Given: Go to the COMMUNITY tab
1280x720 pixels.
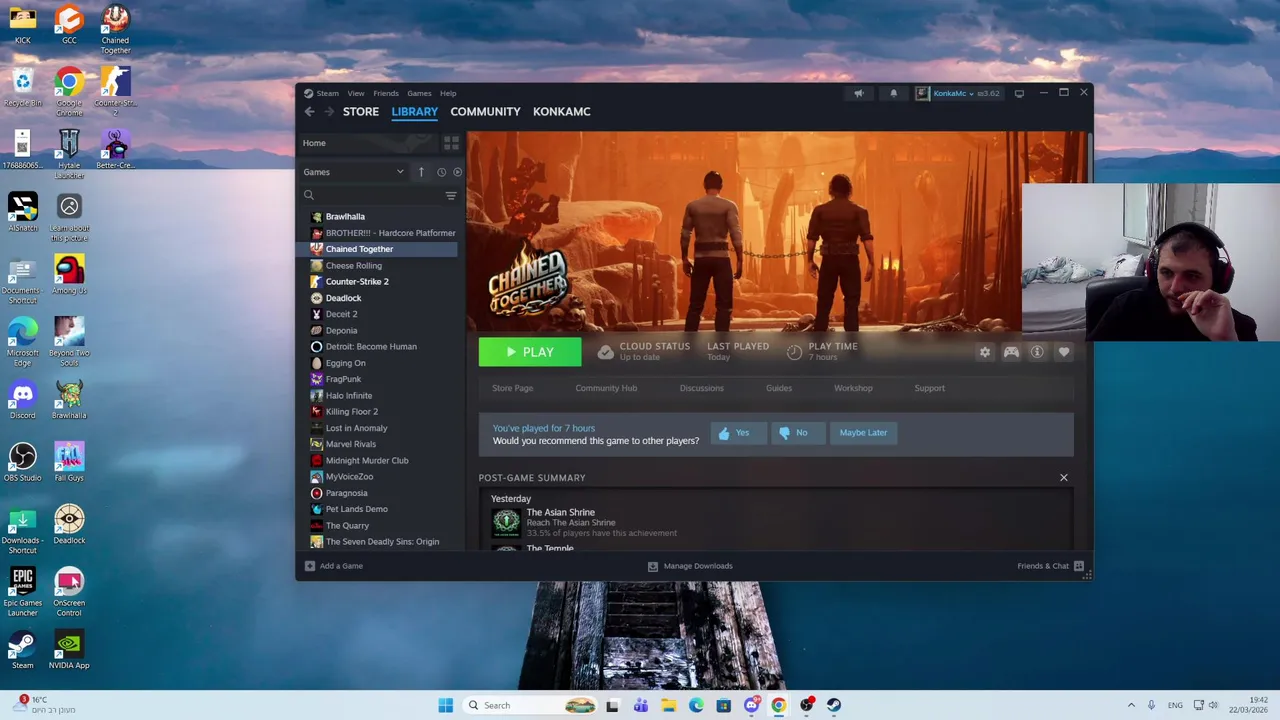Looking at the screenshot, I should [485, 112].
